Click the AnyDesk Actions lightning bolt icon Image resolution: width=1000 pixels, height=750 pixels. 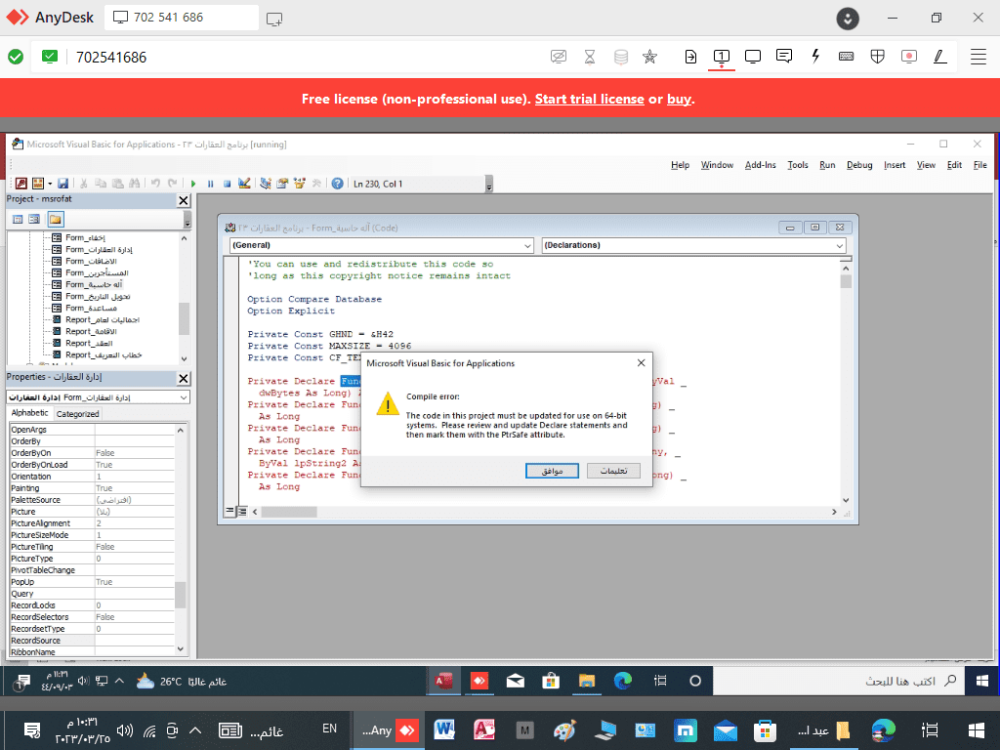point(815,57)
